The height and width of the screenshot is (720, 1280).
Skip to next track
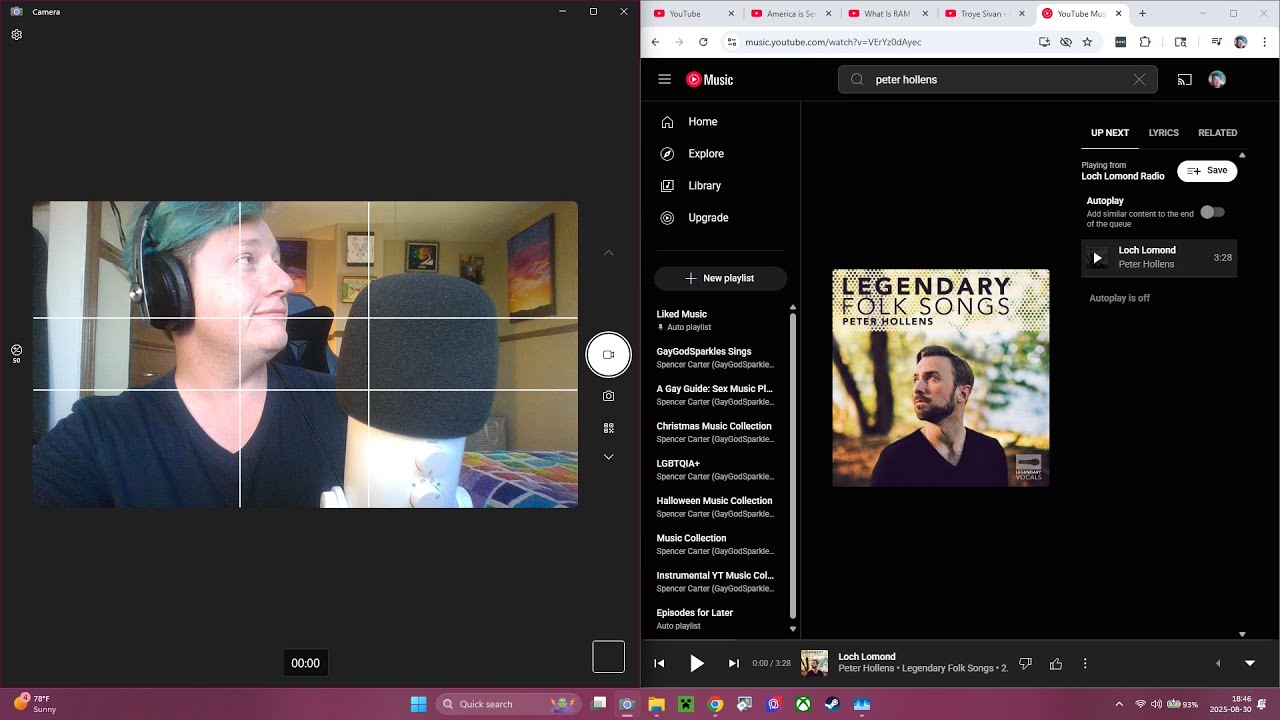click(x=733, y=663)
